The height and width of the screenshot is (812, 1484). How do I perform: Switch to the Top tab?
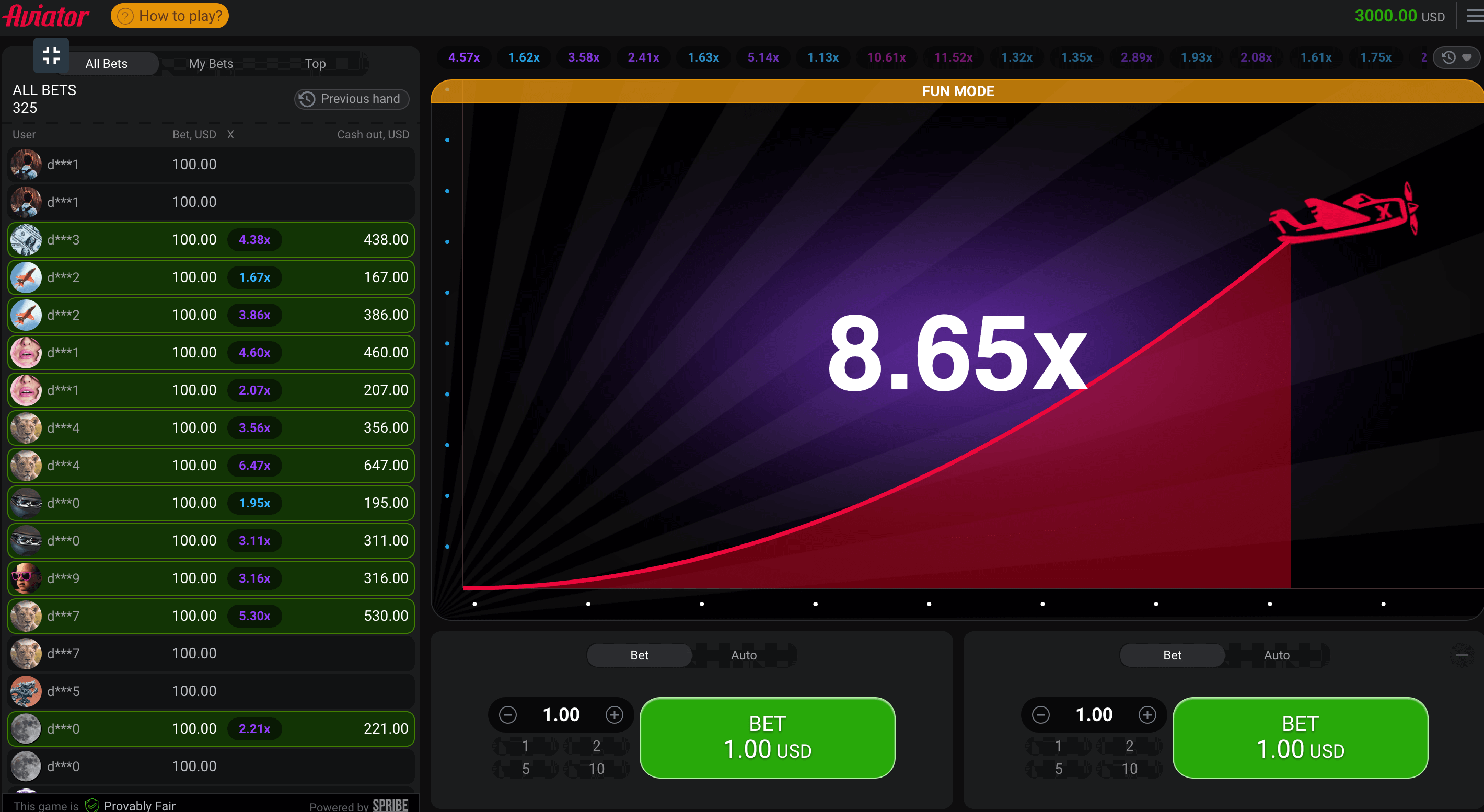[315, 64]
